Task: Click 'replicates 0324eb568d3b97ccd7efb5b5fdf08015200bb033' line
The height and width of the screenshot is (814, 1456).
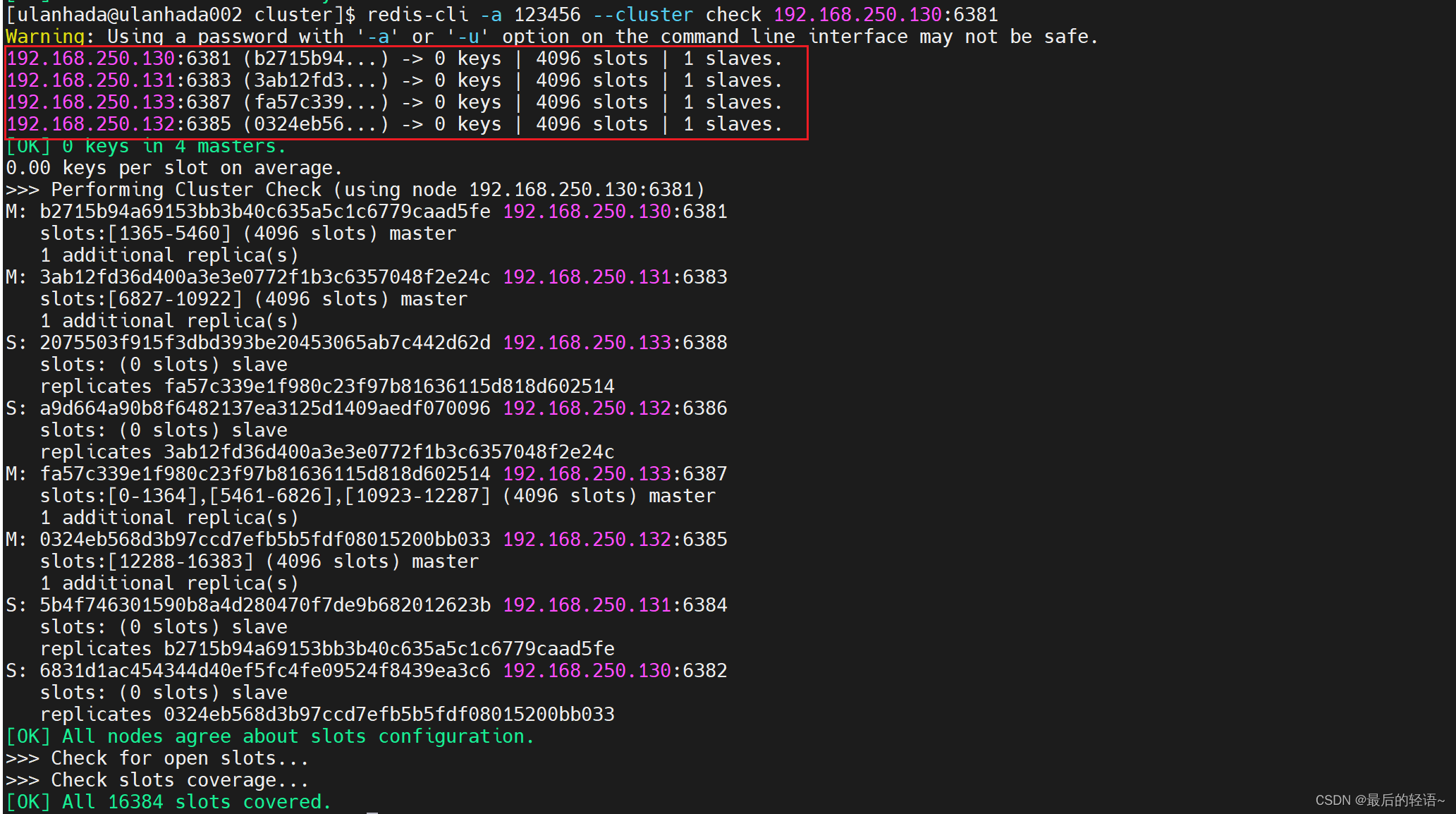Action: [327, 715]
